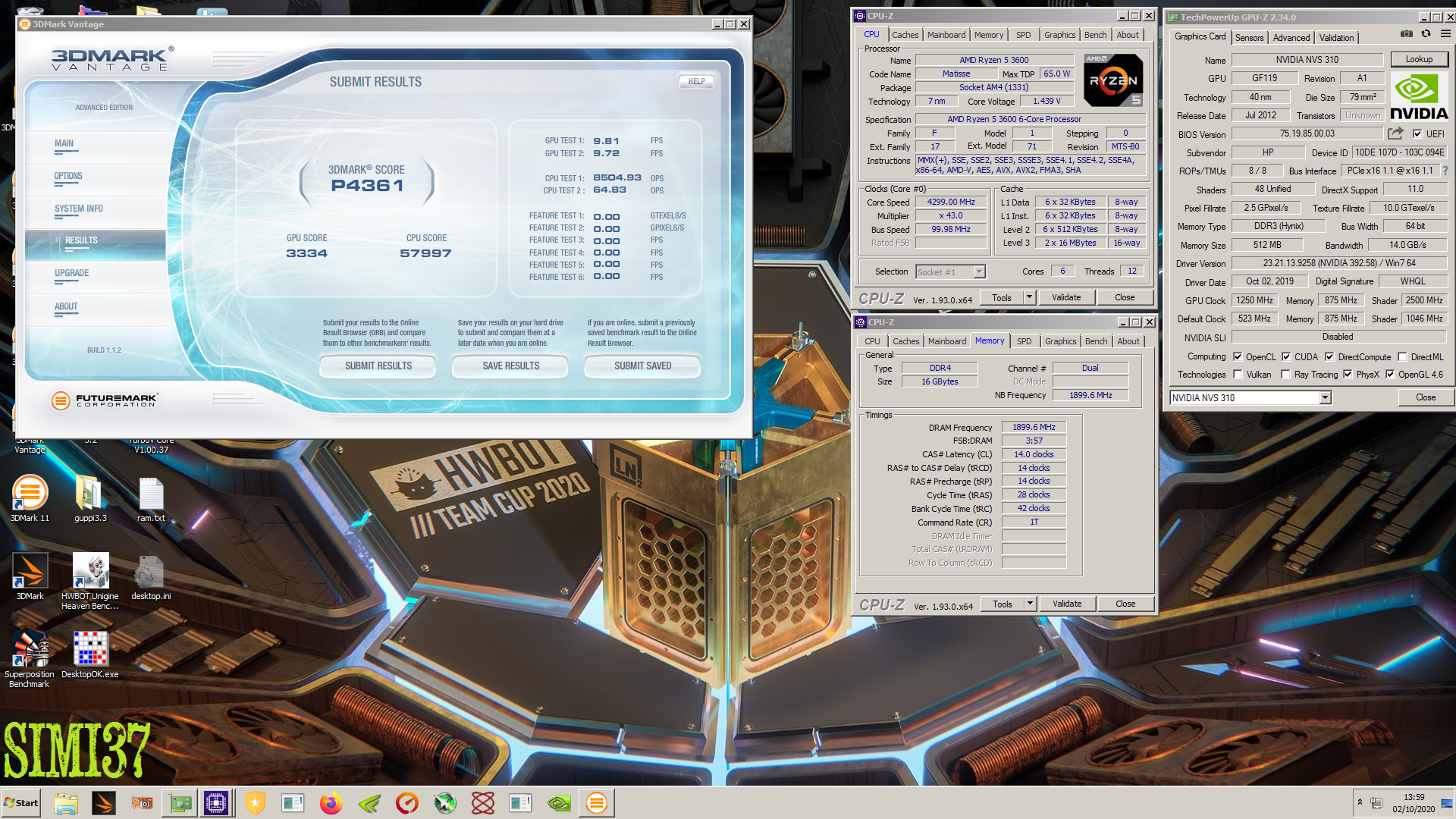Image resolution: width=1456 pixels, height=819 pixels.
Task: Click the HELP button in 3DMark Vantage
Action: pyautogui.click(x=696, y=81)
